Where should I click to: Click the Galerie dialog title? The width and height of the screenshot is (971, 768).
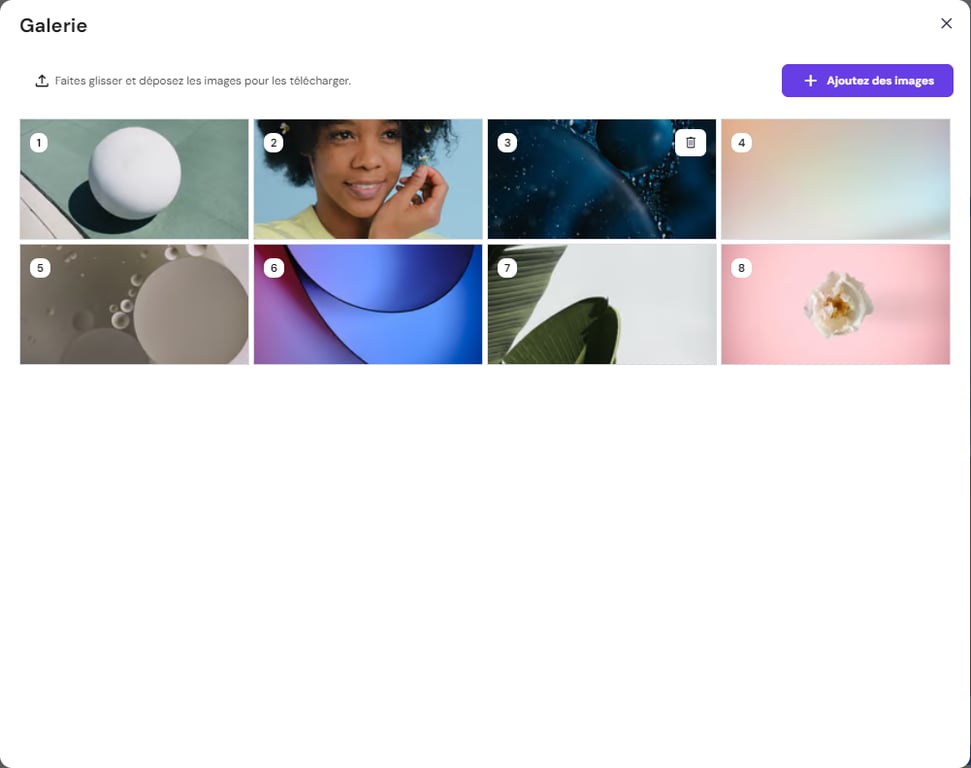pyautogui.click(x=52, y=25)
